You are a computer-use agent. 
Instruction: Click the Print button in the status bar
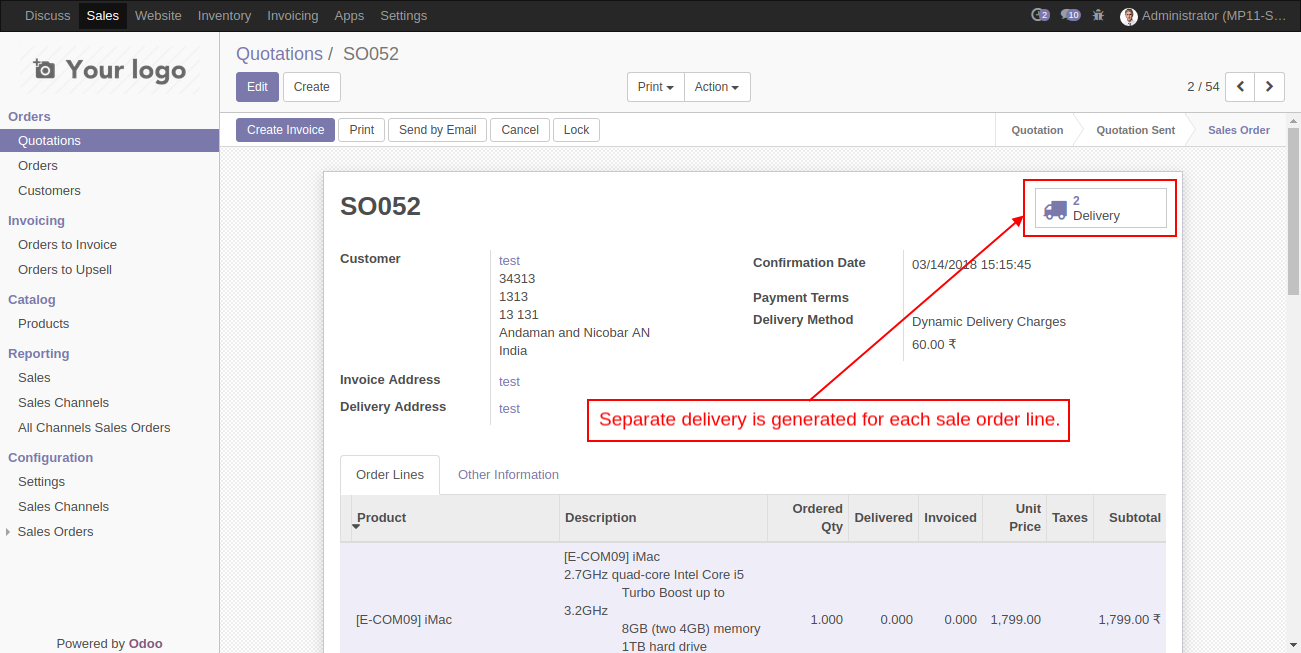[362, 130]
